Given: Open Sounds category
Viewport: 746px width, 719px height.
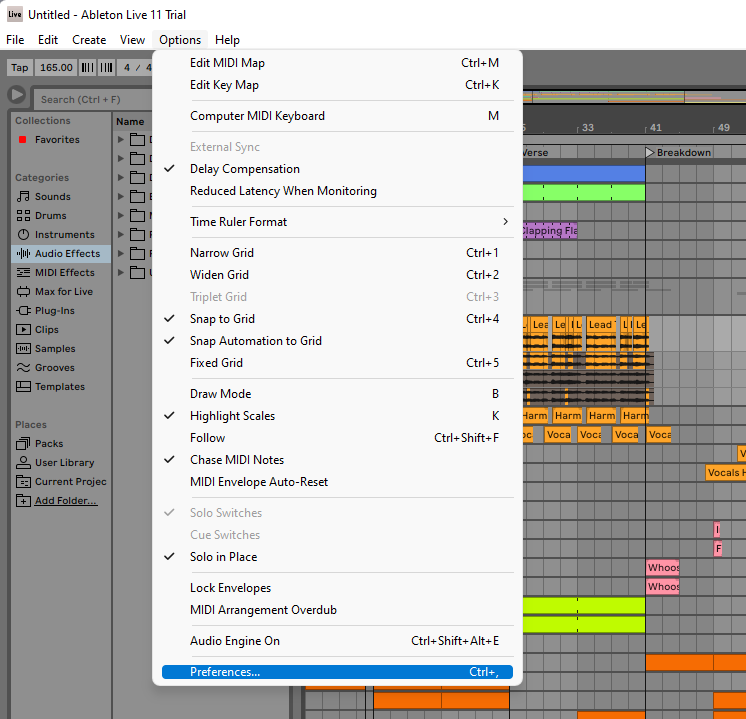Looking at the screenshot, I should point(52,197).
